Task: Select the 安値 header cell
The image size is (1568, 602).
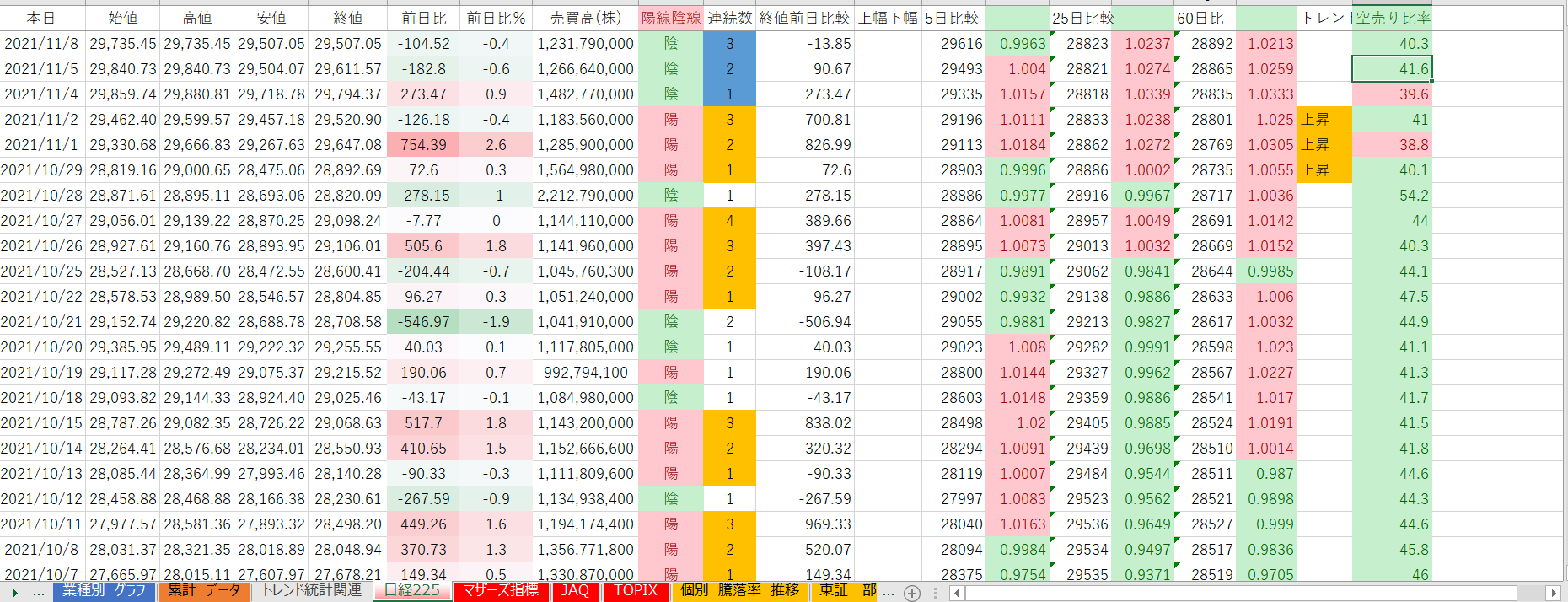Action: pyautogui.click(x=271, y=18)
